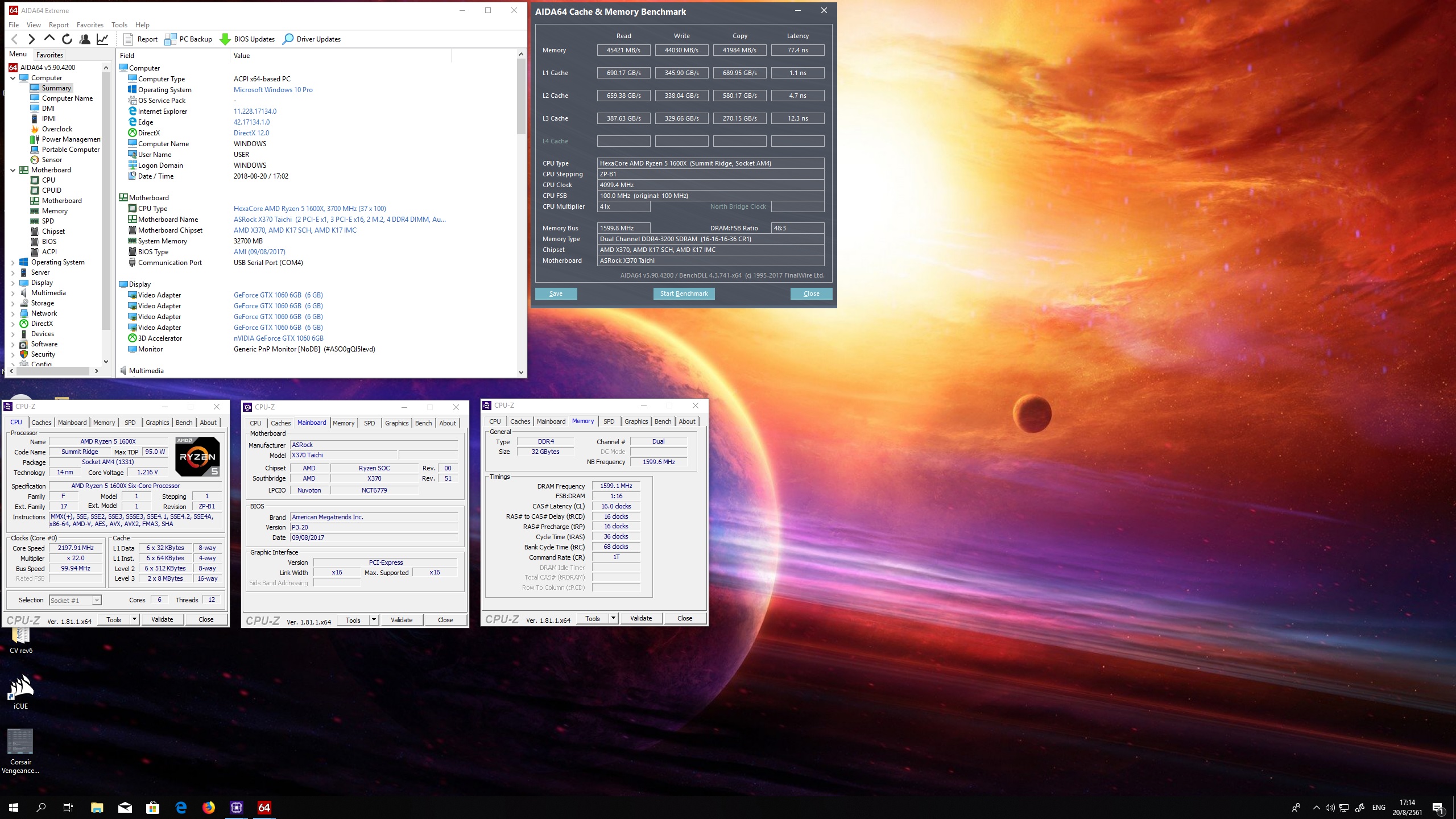Switch to Caches tab in first CPU-Z window

point(42,423)
